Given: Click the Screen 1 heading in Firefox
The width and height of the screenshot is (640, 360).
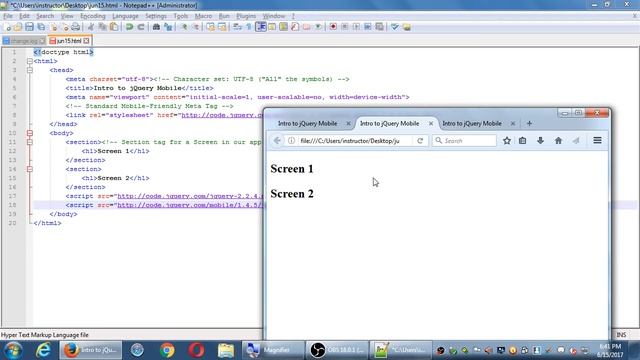Looking at the screenshot, I should pos(292,169).
